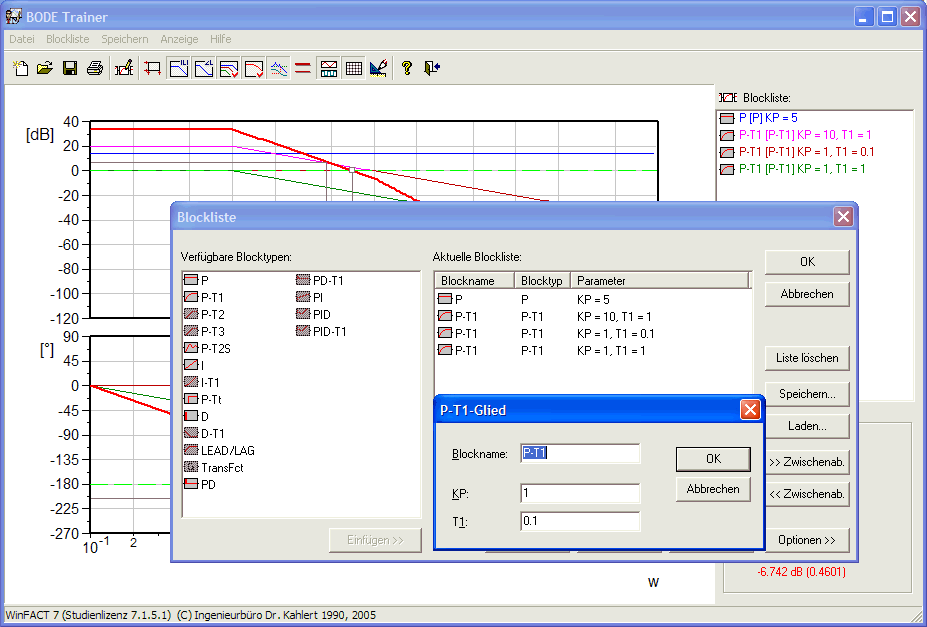
Task: Toggle the phase plot toolbar icon
Action: (204, 68)
